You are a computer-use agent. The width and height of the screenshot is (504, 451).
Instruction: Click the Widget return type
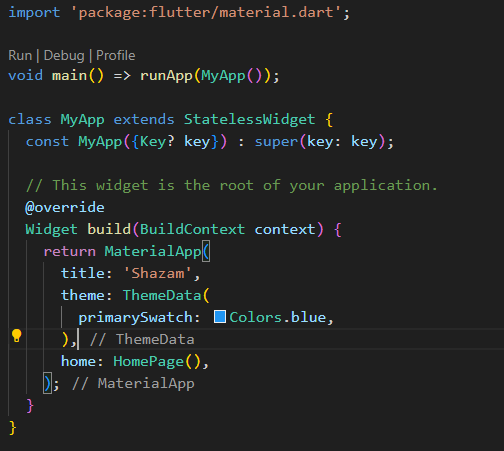[51, 229]
